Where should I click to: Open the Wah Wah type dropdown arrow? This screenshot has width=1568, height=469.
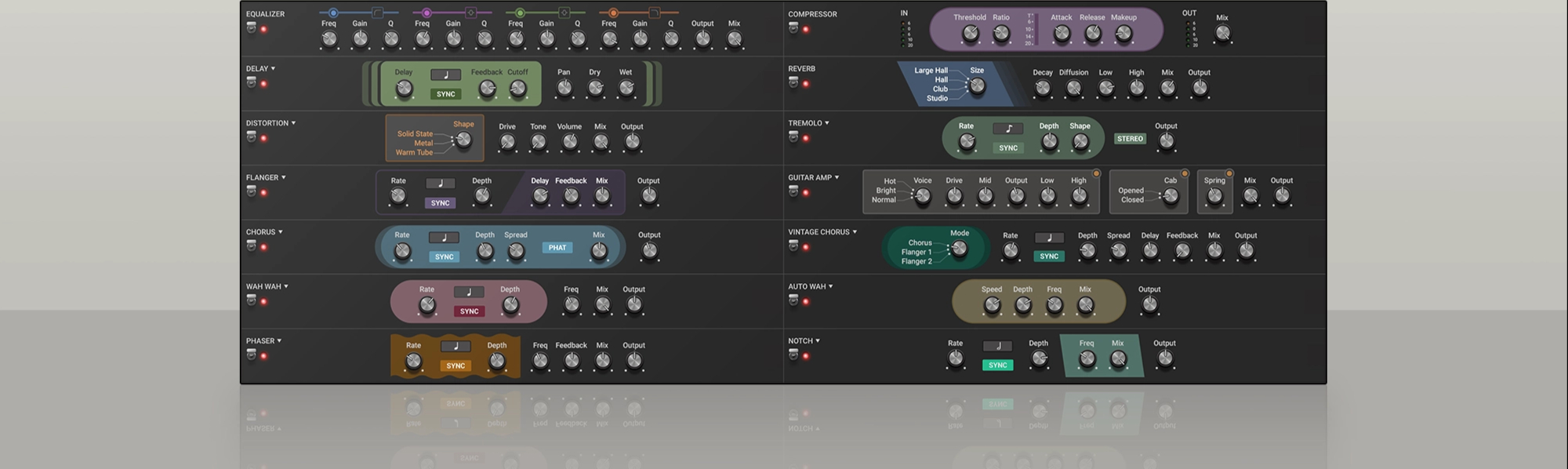(285, 286)
